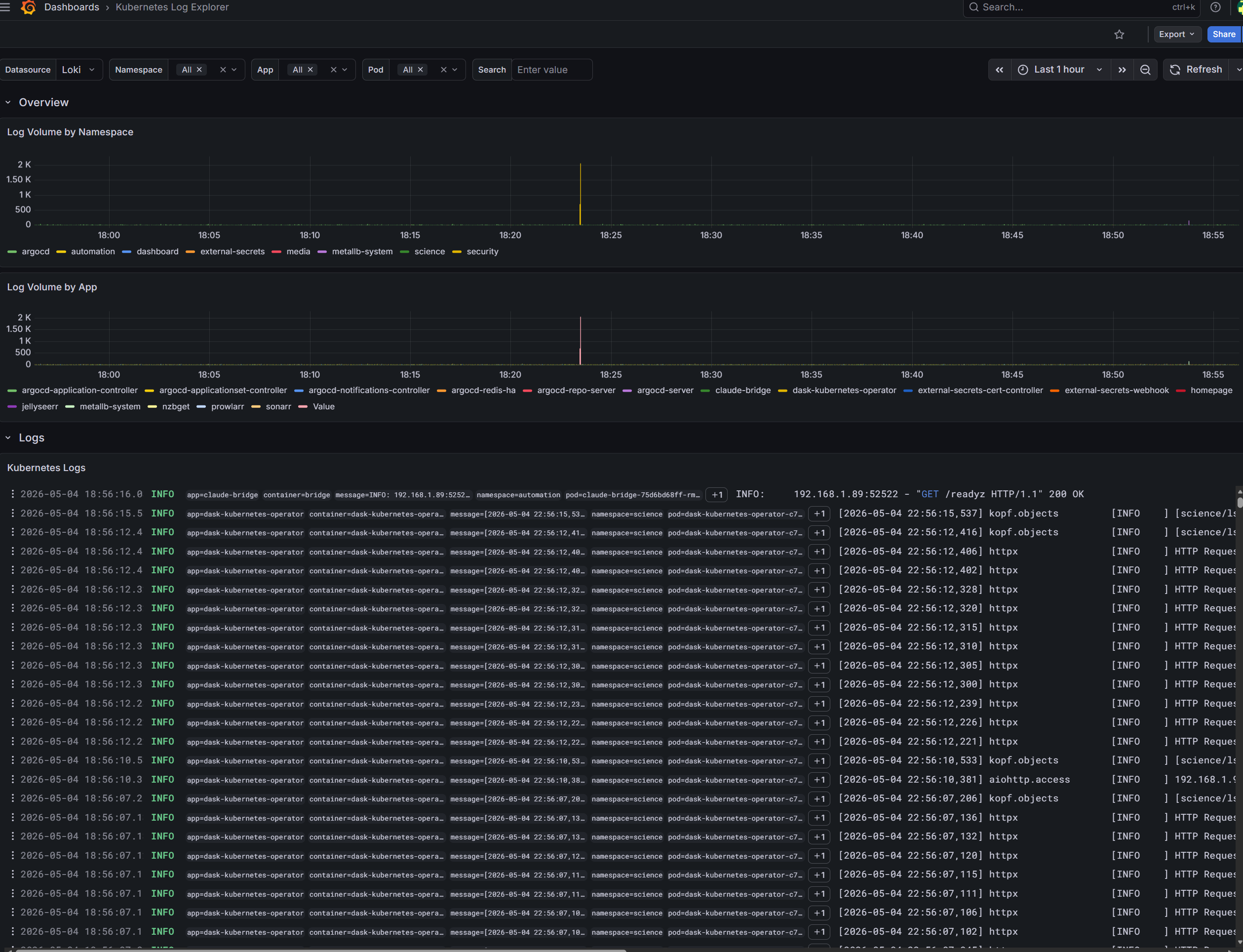Shift time range forward with double-right arrows

pos(1122,70)
